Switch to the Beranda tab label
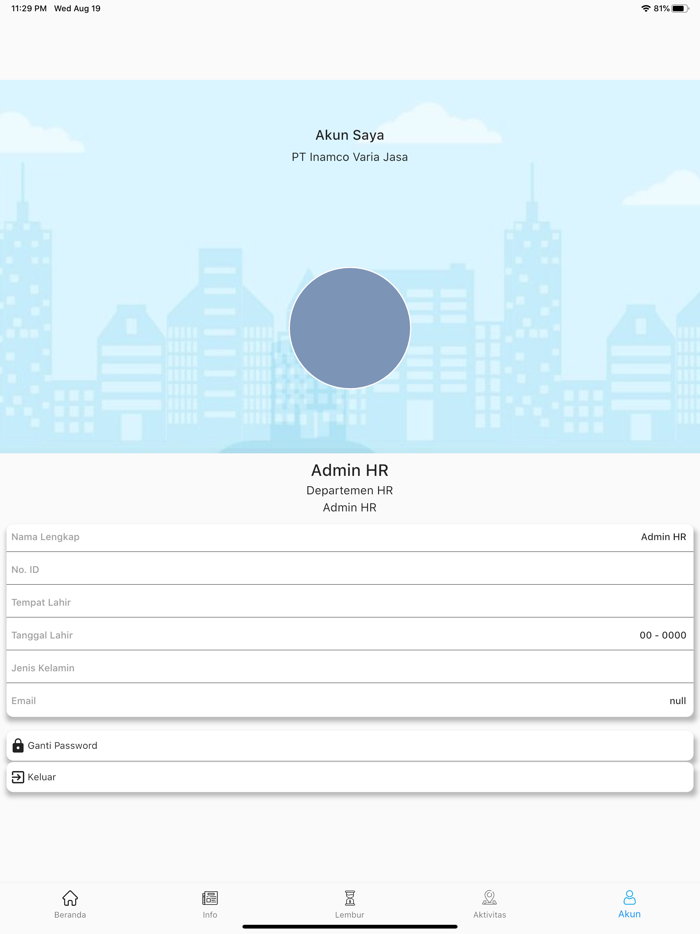 (70, 915)
